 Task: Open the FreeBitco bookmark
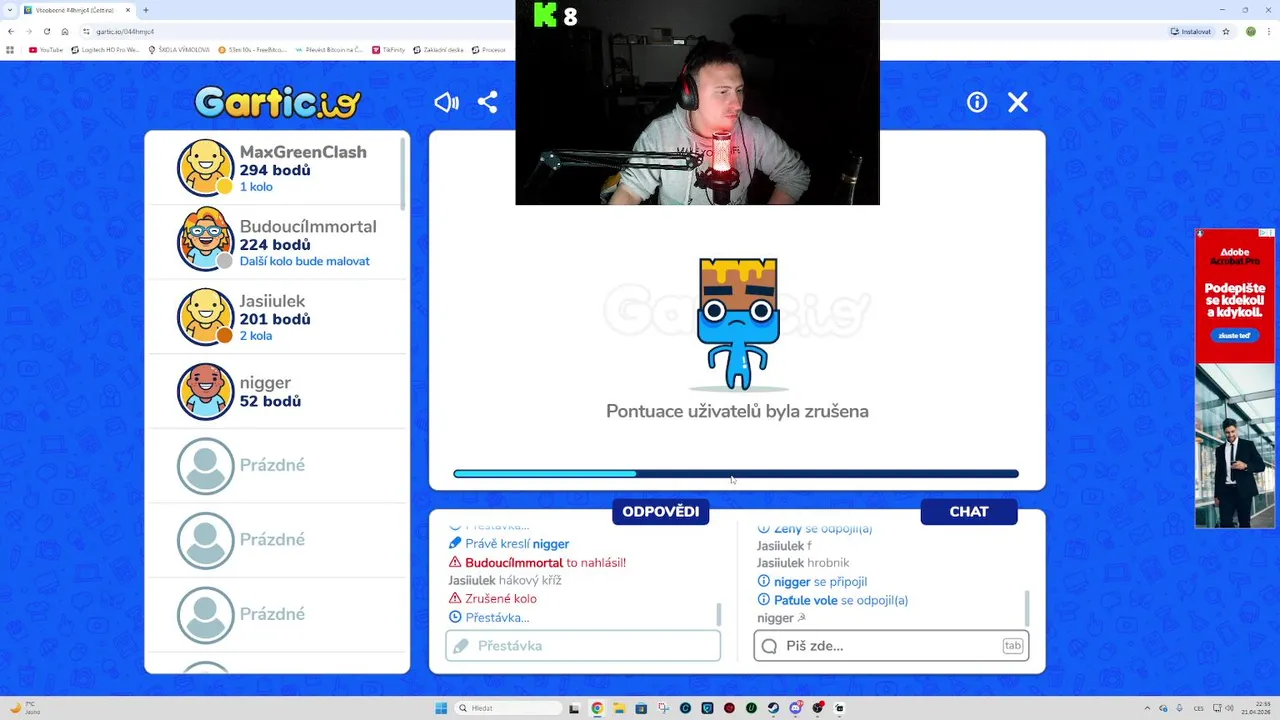pos(253,49)
